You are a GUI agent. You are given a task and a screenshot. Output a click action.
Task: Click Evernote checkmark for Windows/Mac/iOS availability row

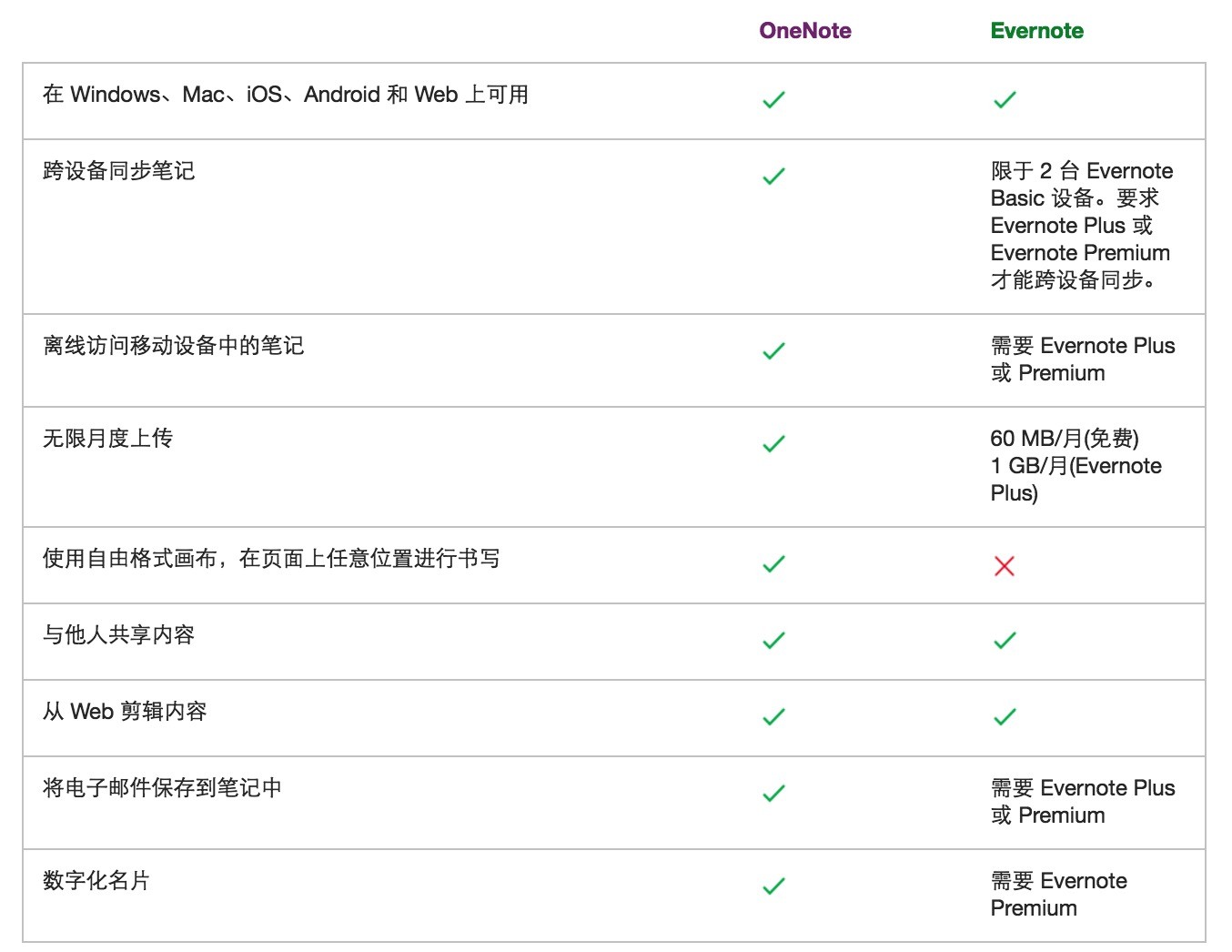(x=1005, y=99)
